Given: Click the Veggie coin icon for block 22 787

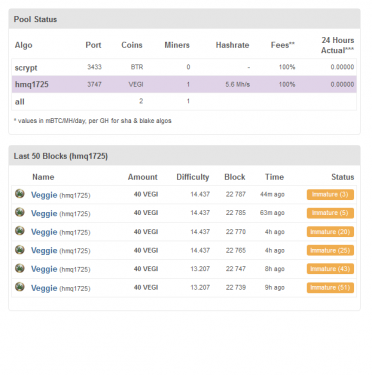Looking at the screenshot, I should tap(20, 193).
